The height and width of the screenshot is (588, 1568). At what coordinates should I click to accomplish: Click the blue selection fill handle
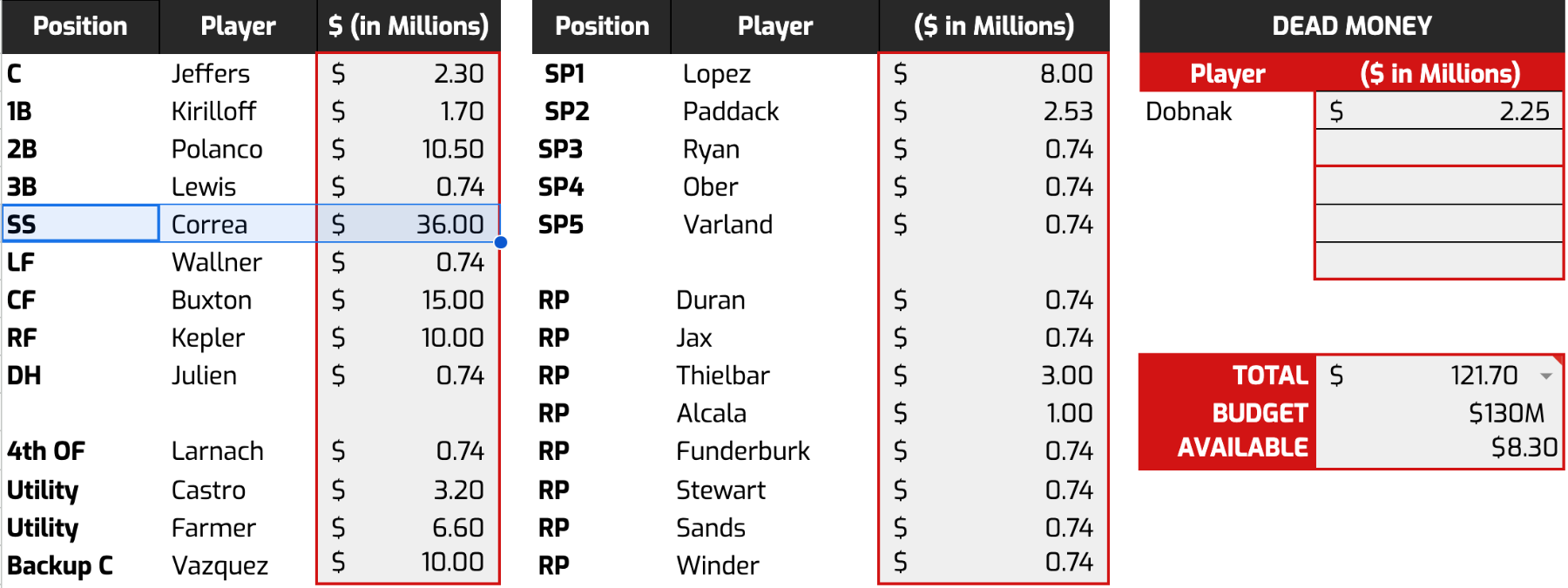coord(501,242)
